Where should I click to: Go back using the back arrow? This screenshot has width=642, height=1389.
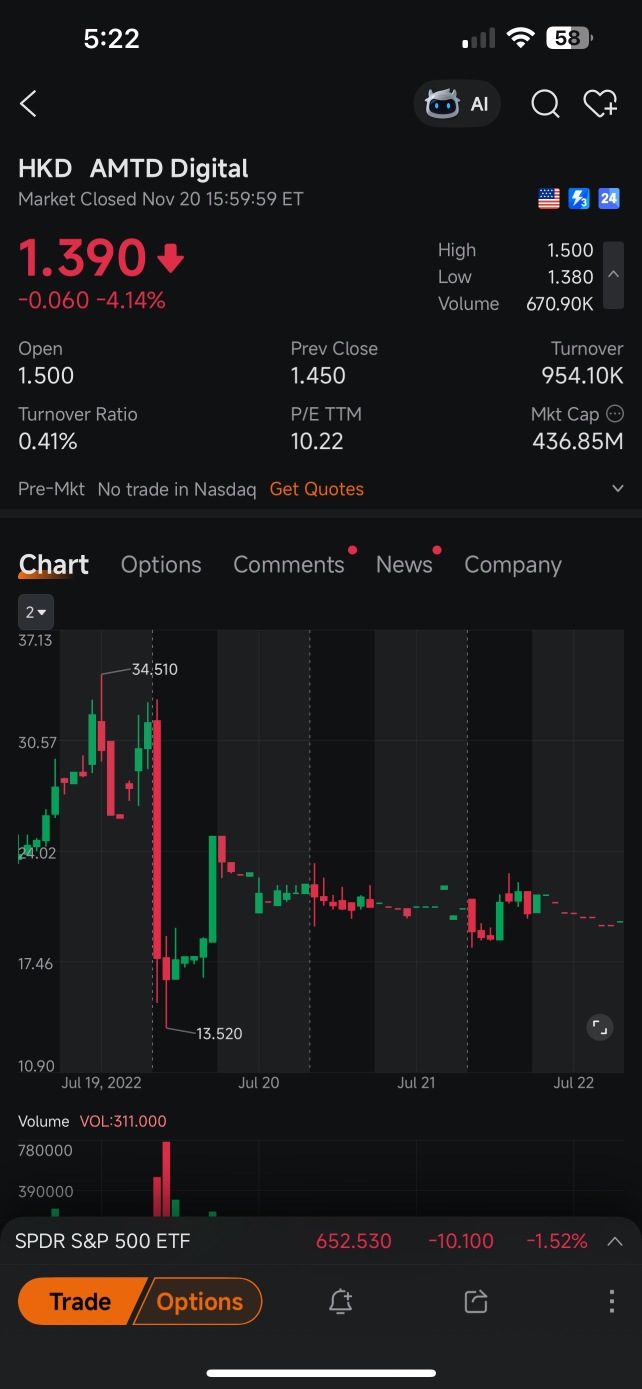coord(29,103)
